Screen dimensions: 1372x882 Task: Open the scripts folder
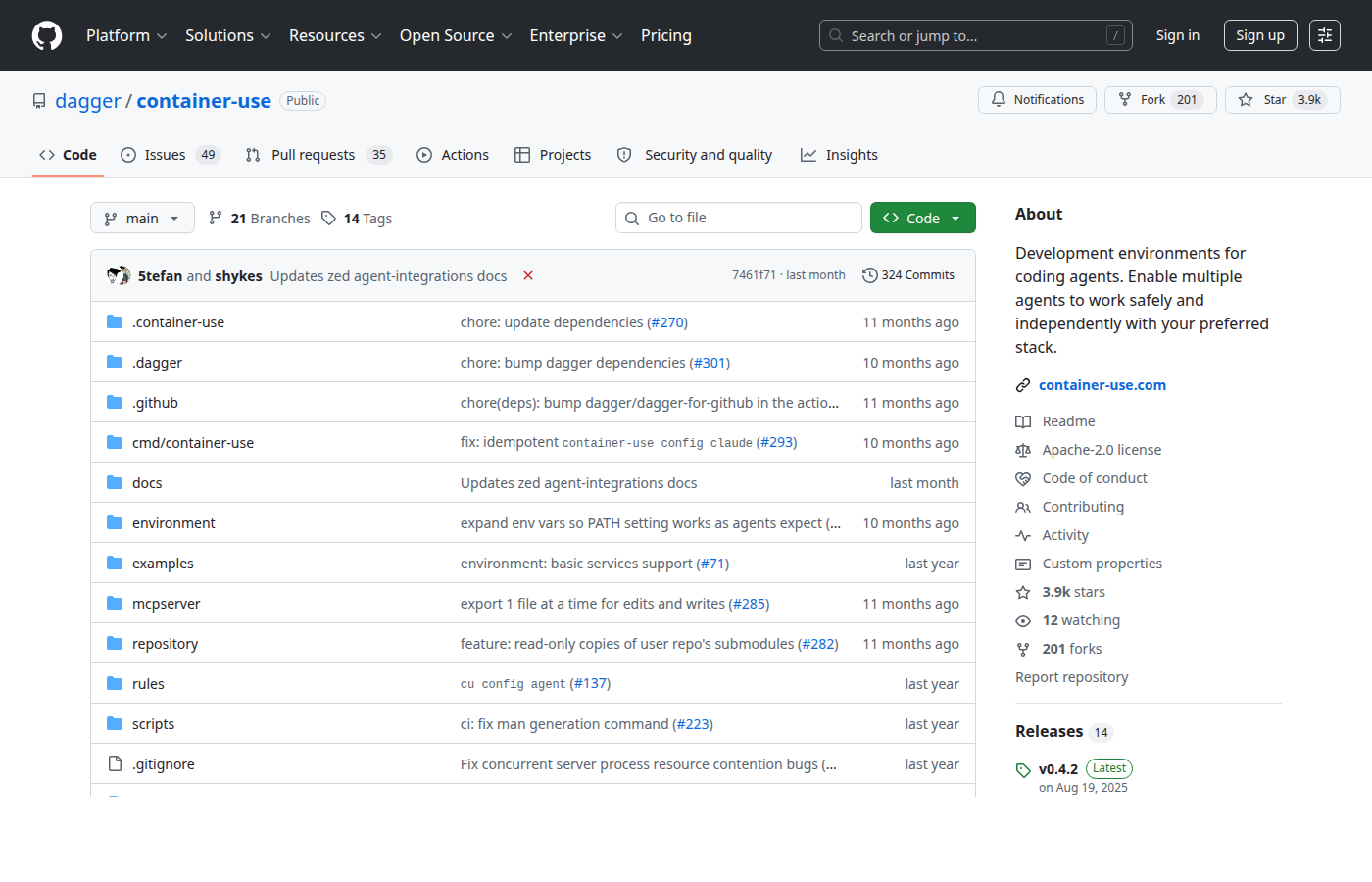pyautogui.click(x=154, y=724)
